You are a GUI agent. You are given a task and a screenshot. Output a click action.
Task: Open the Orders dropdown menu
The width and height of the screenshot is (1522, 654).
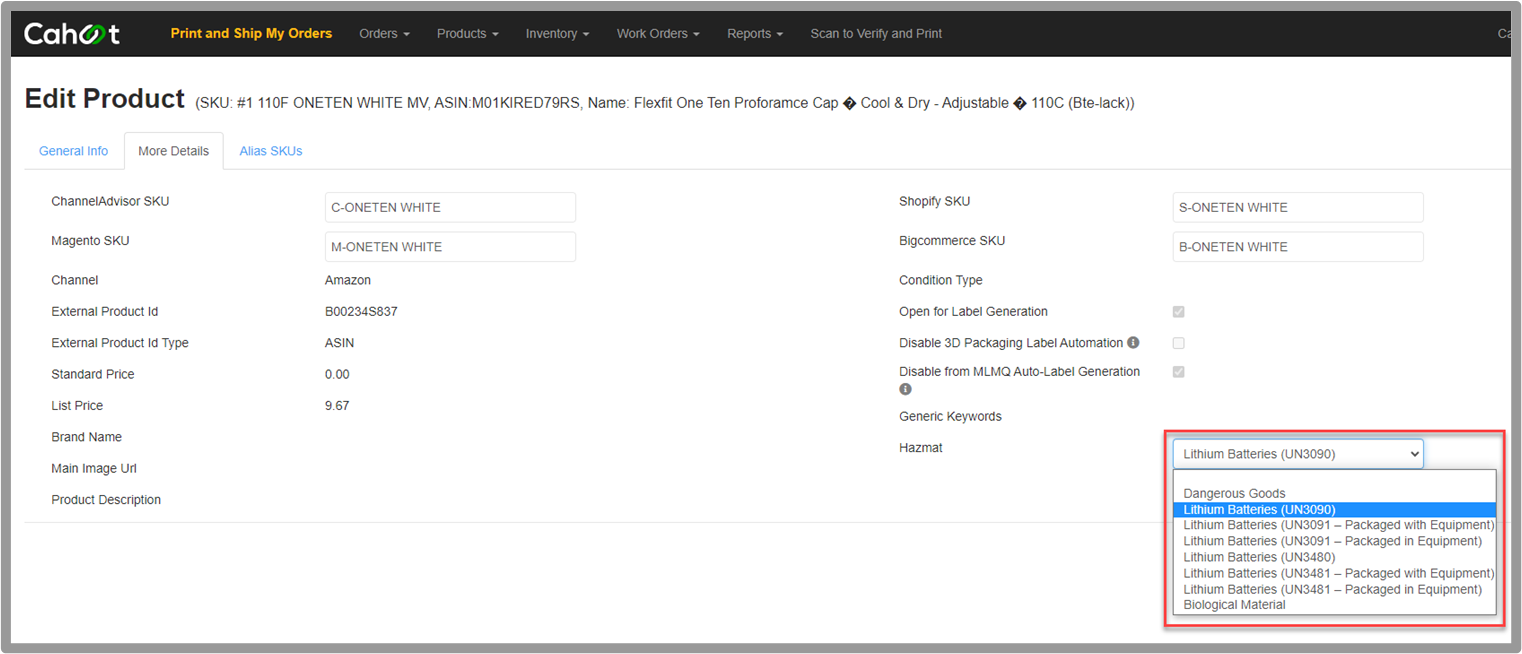385,33
